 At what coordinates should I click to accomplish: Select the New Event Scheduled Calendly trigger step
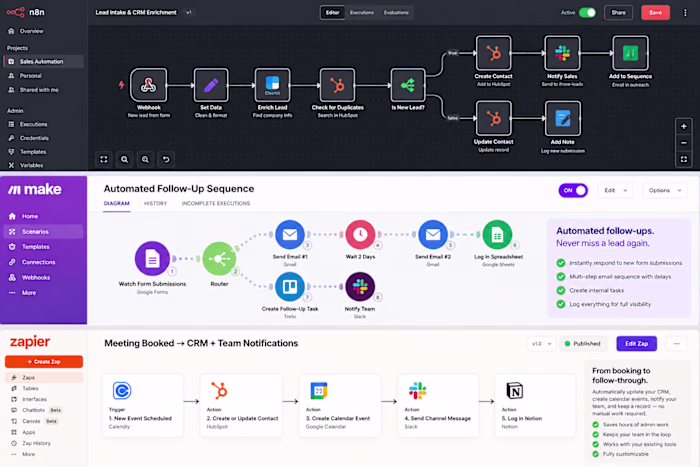142,405
